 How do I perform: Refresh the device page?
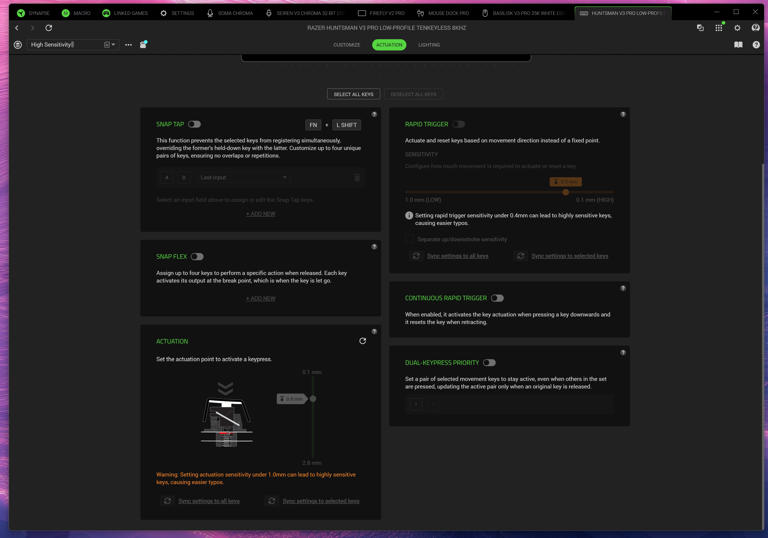(x=48, y=28)
